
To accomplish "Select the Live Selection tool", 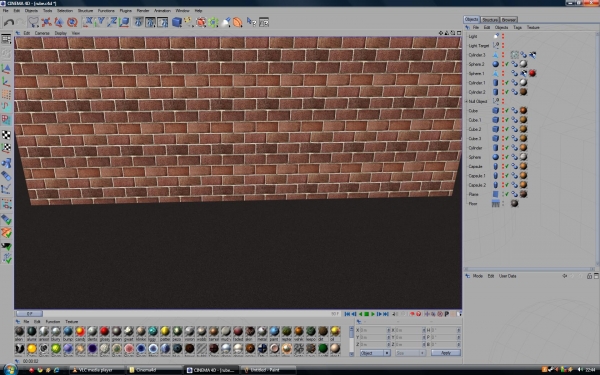I will (x=34, y=22).
